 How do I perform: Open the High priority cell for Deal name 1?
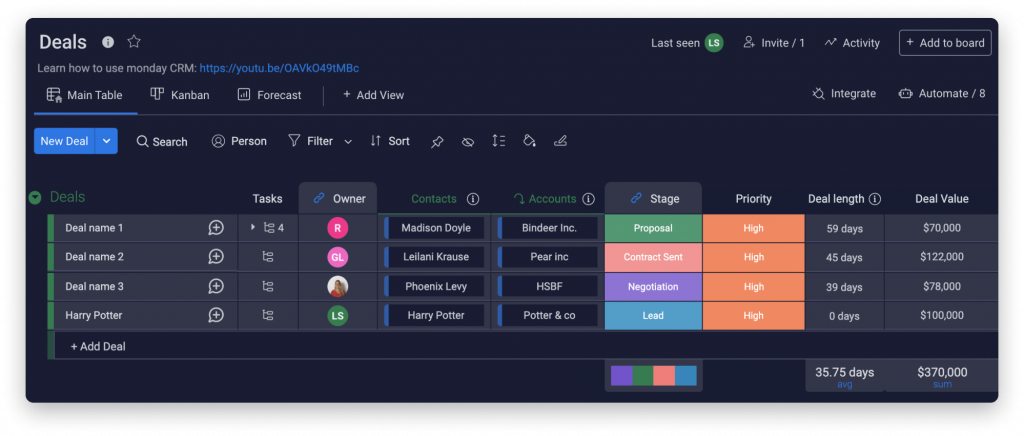tap(754, 228)
